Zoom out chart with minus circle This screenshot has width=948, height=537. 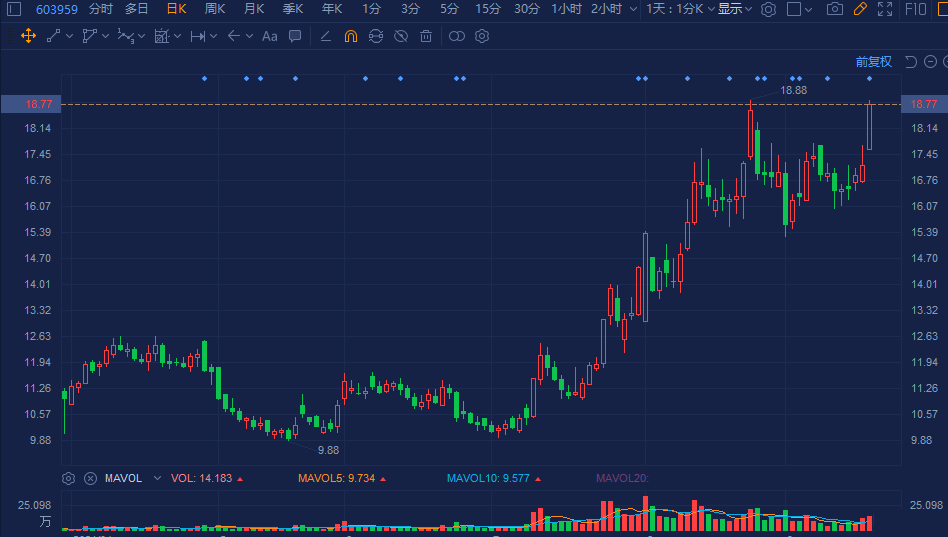[931, 62]
